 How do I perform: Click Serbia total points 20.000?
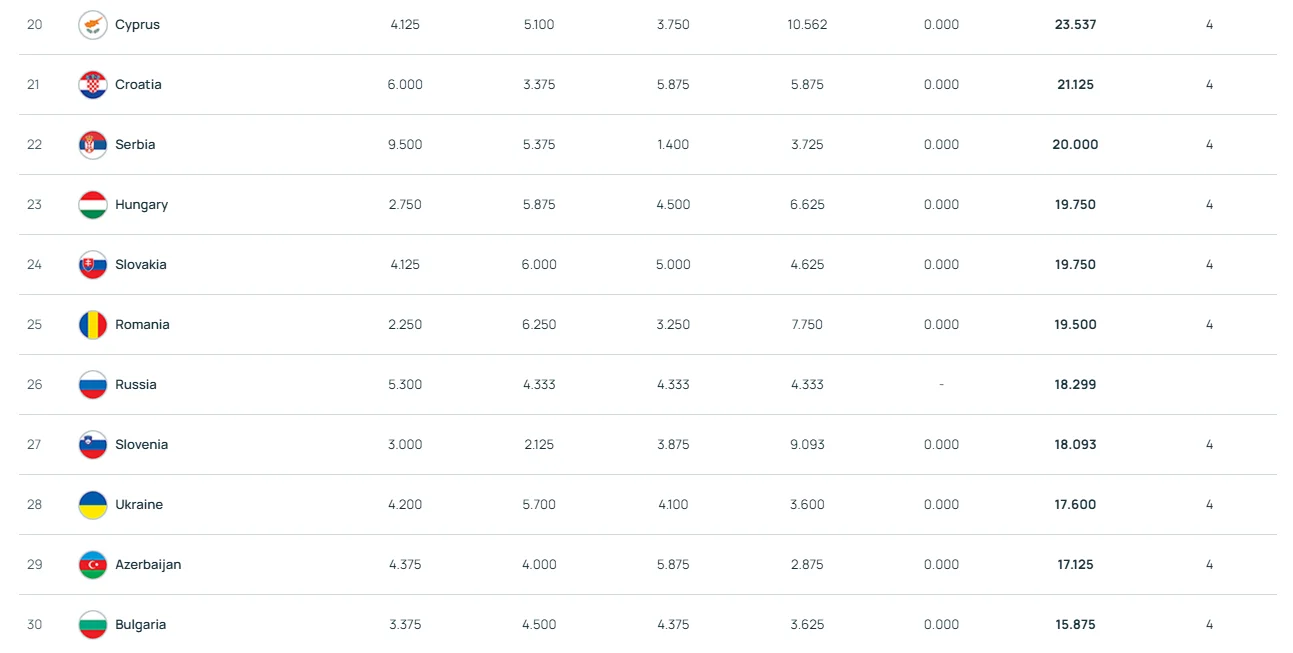click(1075, 145)
